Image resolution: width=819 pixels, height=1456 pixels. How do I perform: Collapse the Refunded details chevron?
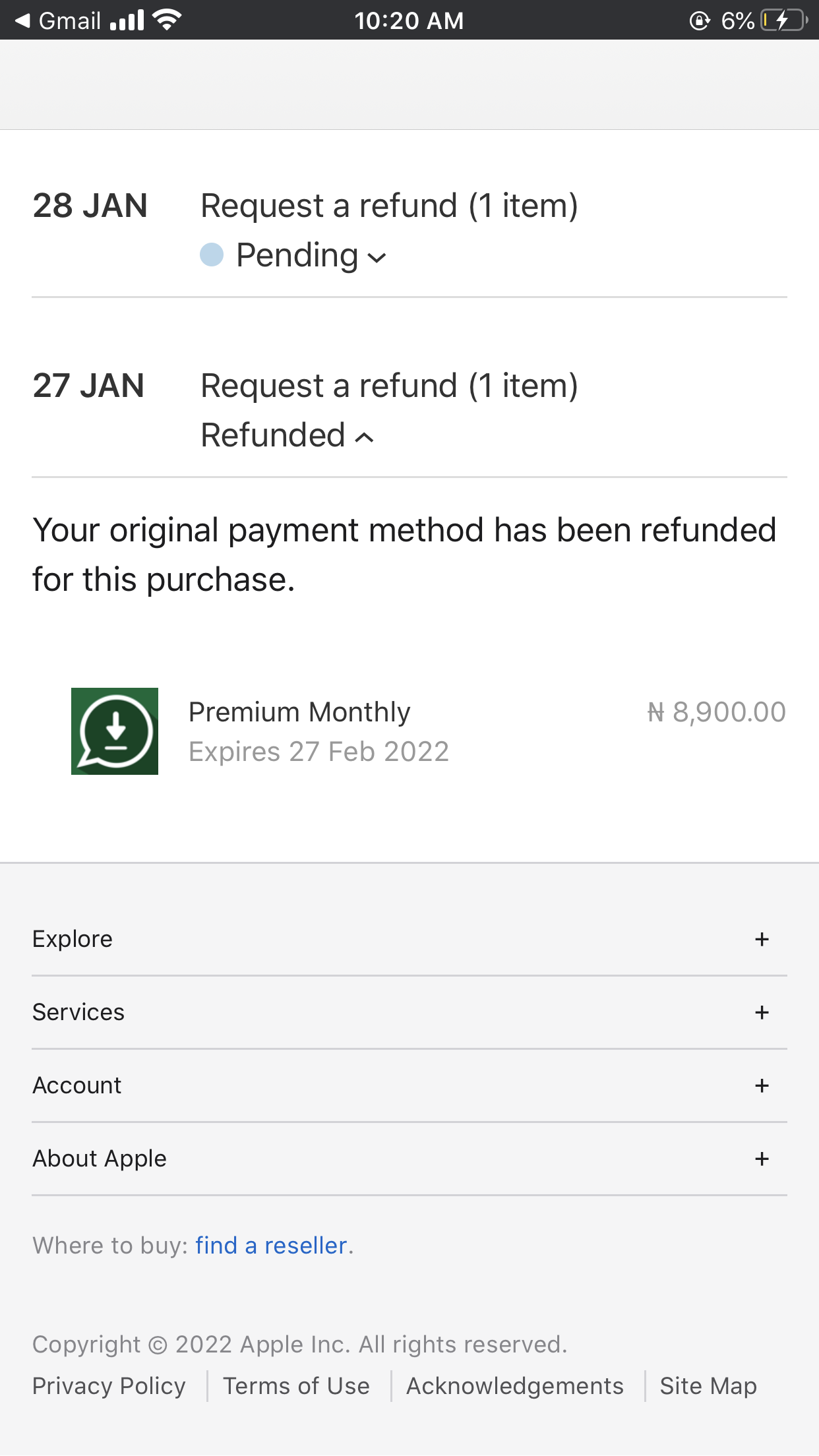click(x=365, y=437)
